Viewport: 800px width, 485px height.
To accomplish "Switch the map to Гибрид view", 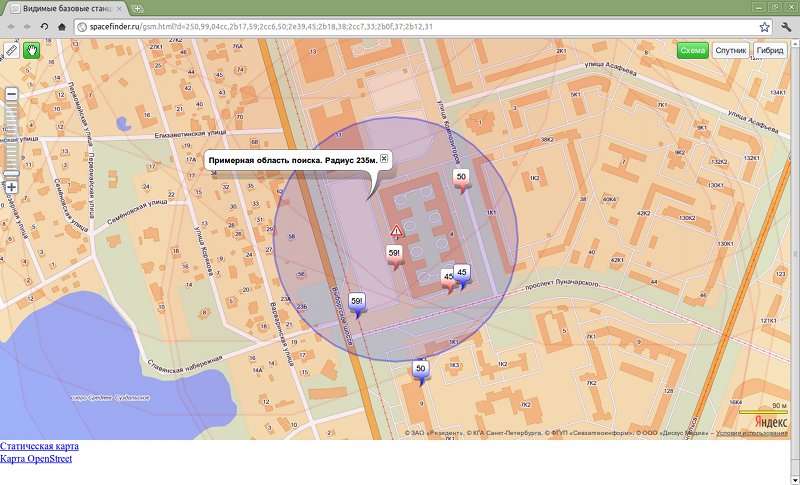I will coord(770,50).
